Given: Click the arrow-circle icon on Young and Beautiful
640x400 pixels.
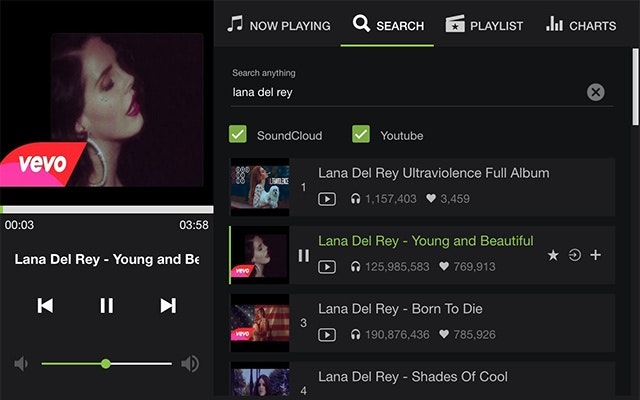Looking at the screenshot, I should [x=575, y=255].
